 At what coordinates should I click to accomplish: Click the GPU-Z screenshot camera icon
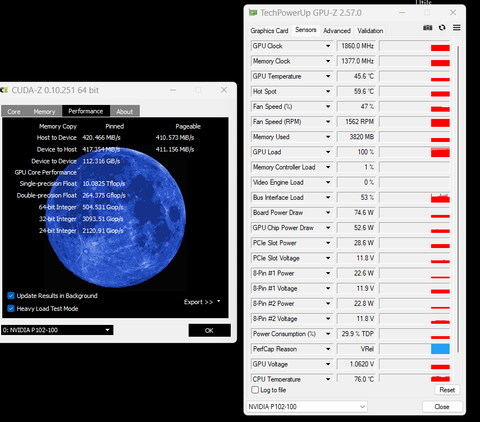[x=427, y=28]
